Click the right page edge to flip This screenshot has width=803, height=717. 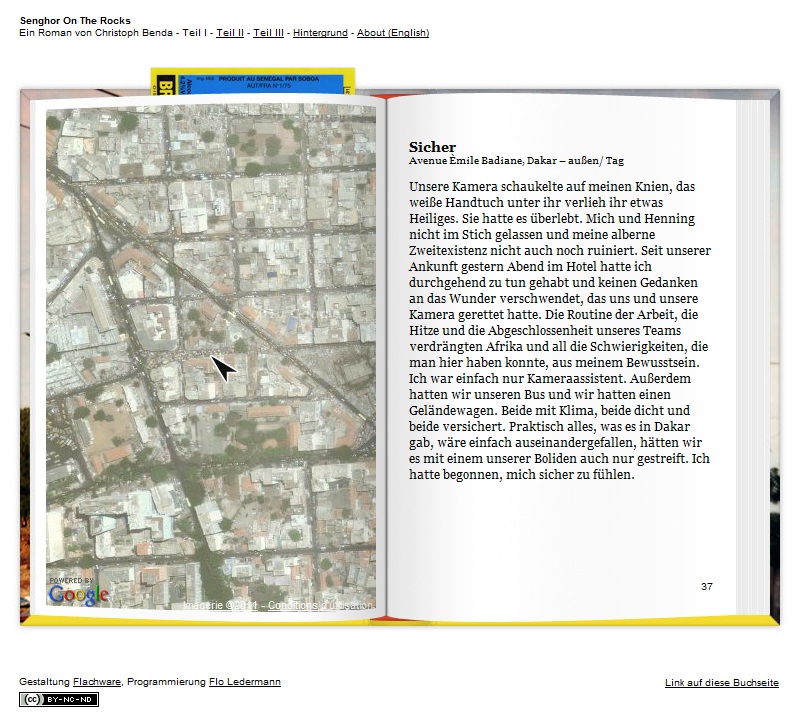tap(754, 357)
